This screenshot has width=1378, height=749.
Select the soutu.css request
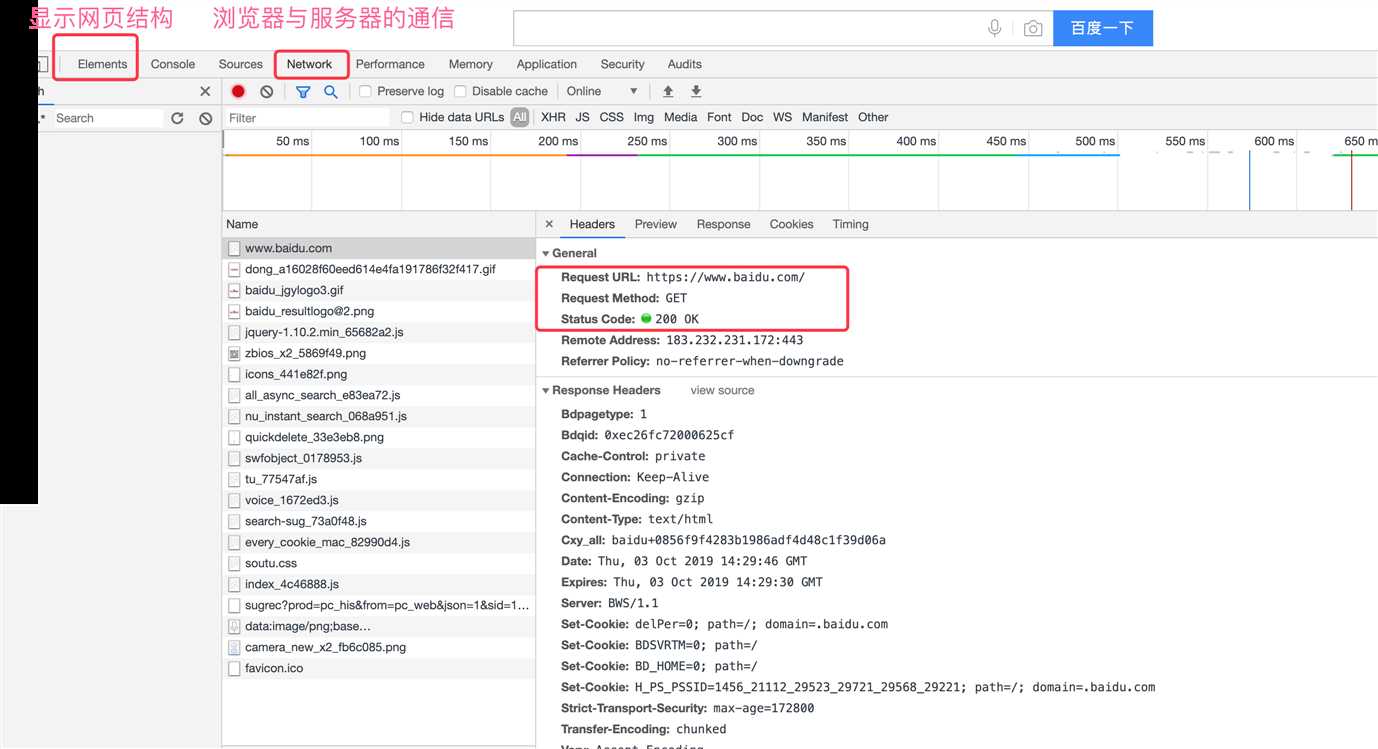pyautogui.click(x=379, y=563)
